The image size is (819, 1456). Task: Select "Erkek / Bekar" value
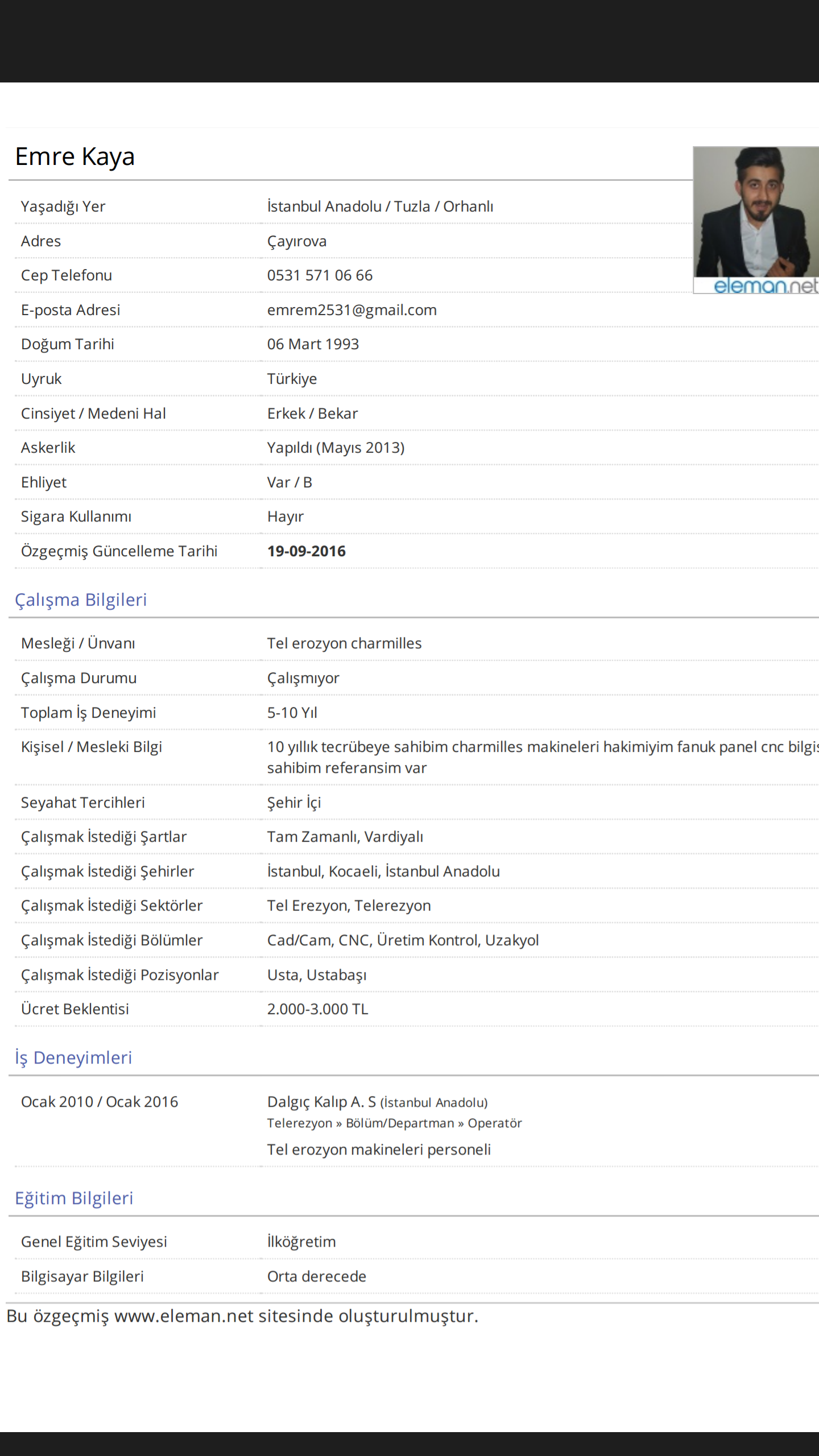[x=312, y=413]
